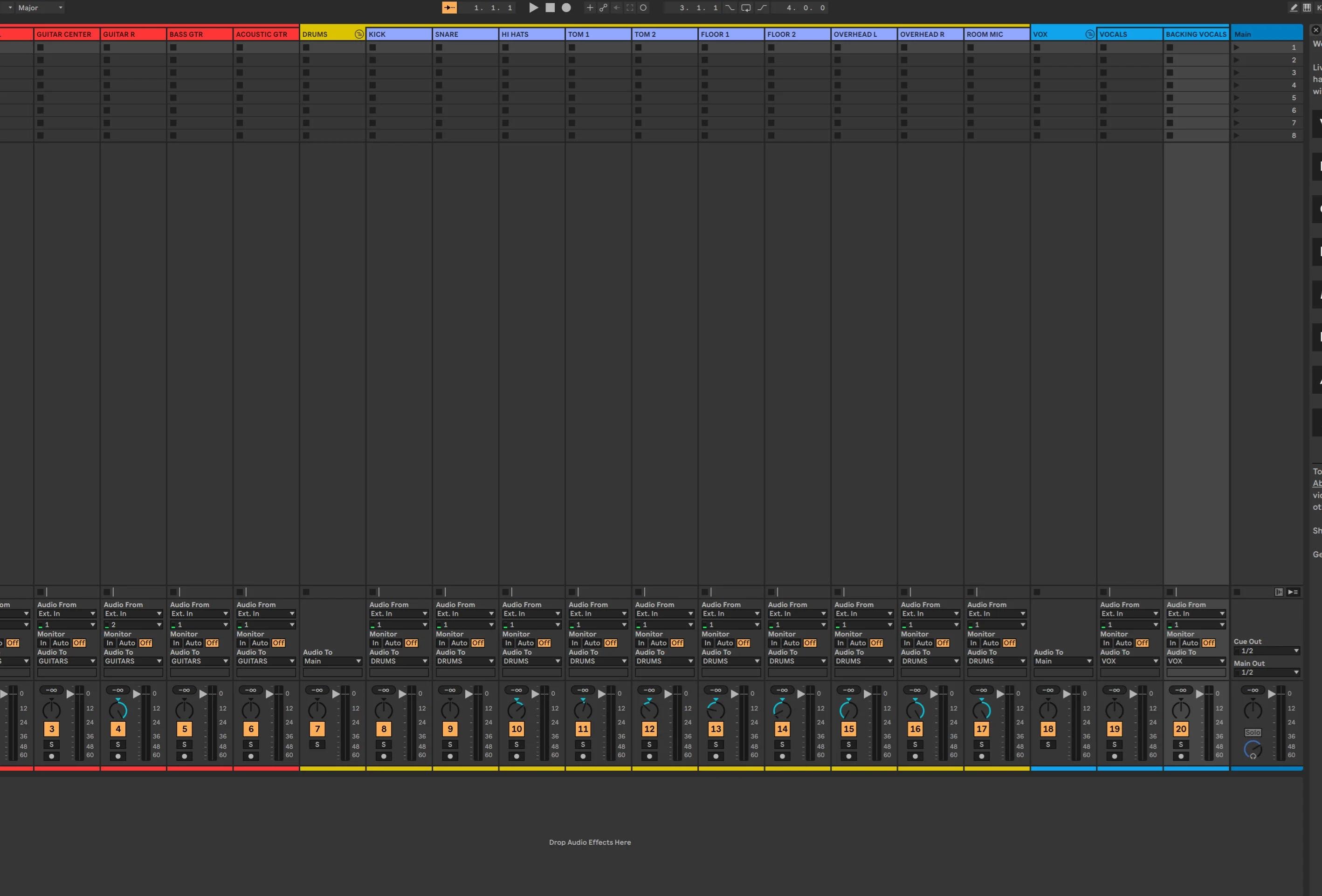Image resolution: width=1322 pixels, height=896 pixels.
Task: Click TOM 1 Monitor Off button
Action: (x=610, y=643)
